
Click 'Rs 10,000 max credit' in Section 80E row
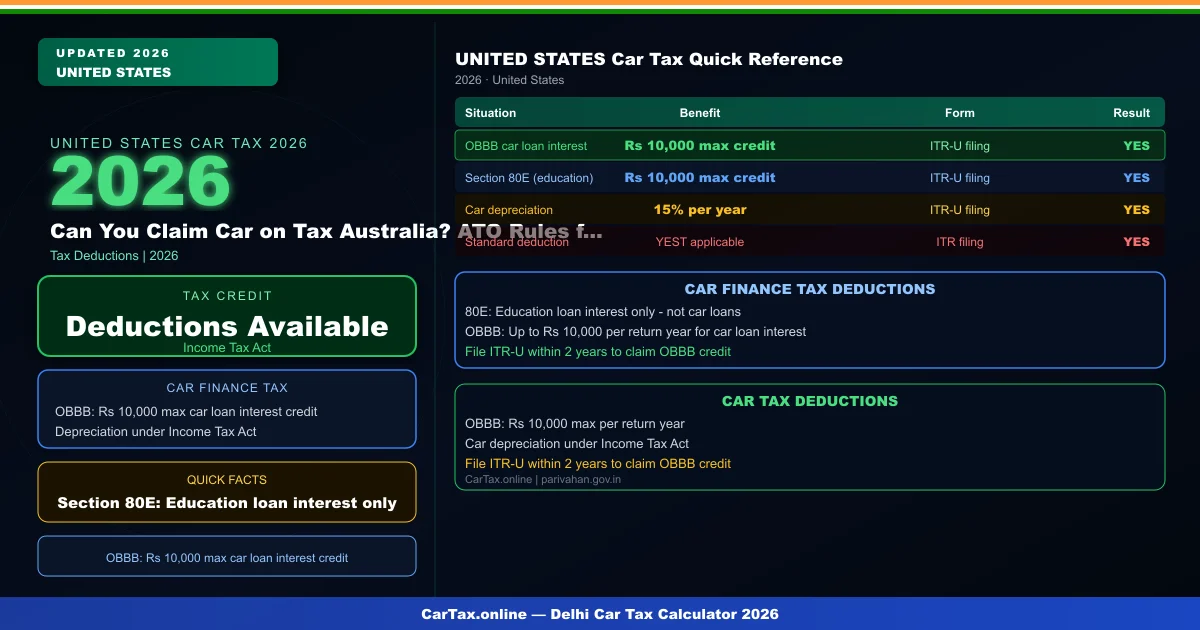(700, 178)
